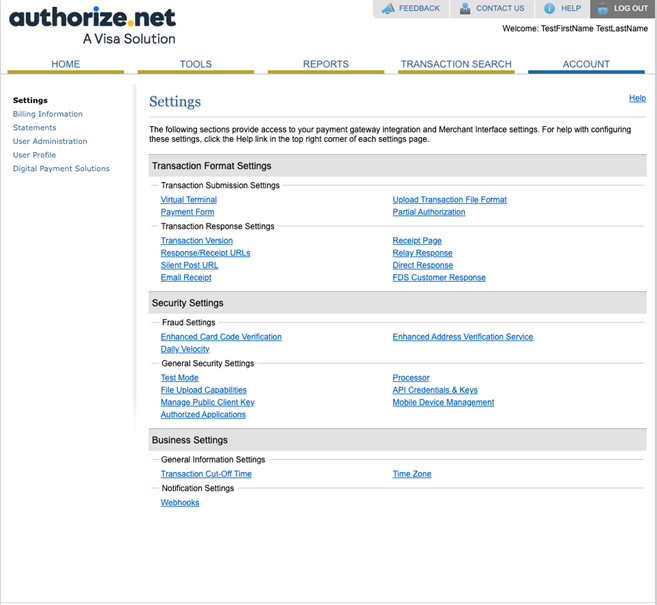657x605 pixels.
Task: Click the Help question mark icon
Action: pos(549,9)
